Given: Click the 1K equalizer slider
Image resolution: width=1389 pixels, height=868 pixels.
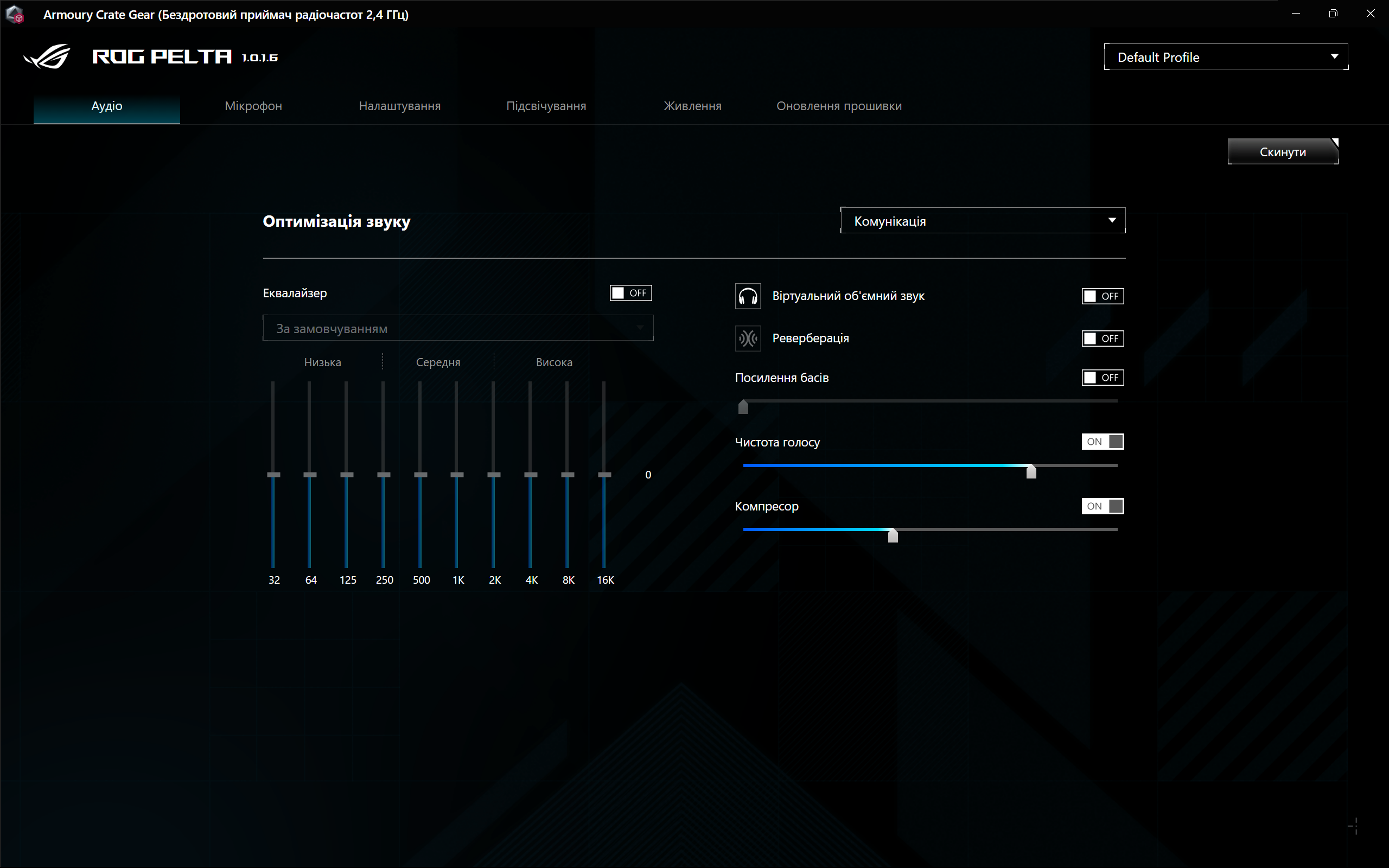Looking at the screenshot, I should [457, 475].
